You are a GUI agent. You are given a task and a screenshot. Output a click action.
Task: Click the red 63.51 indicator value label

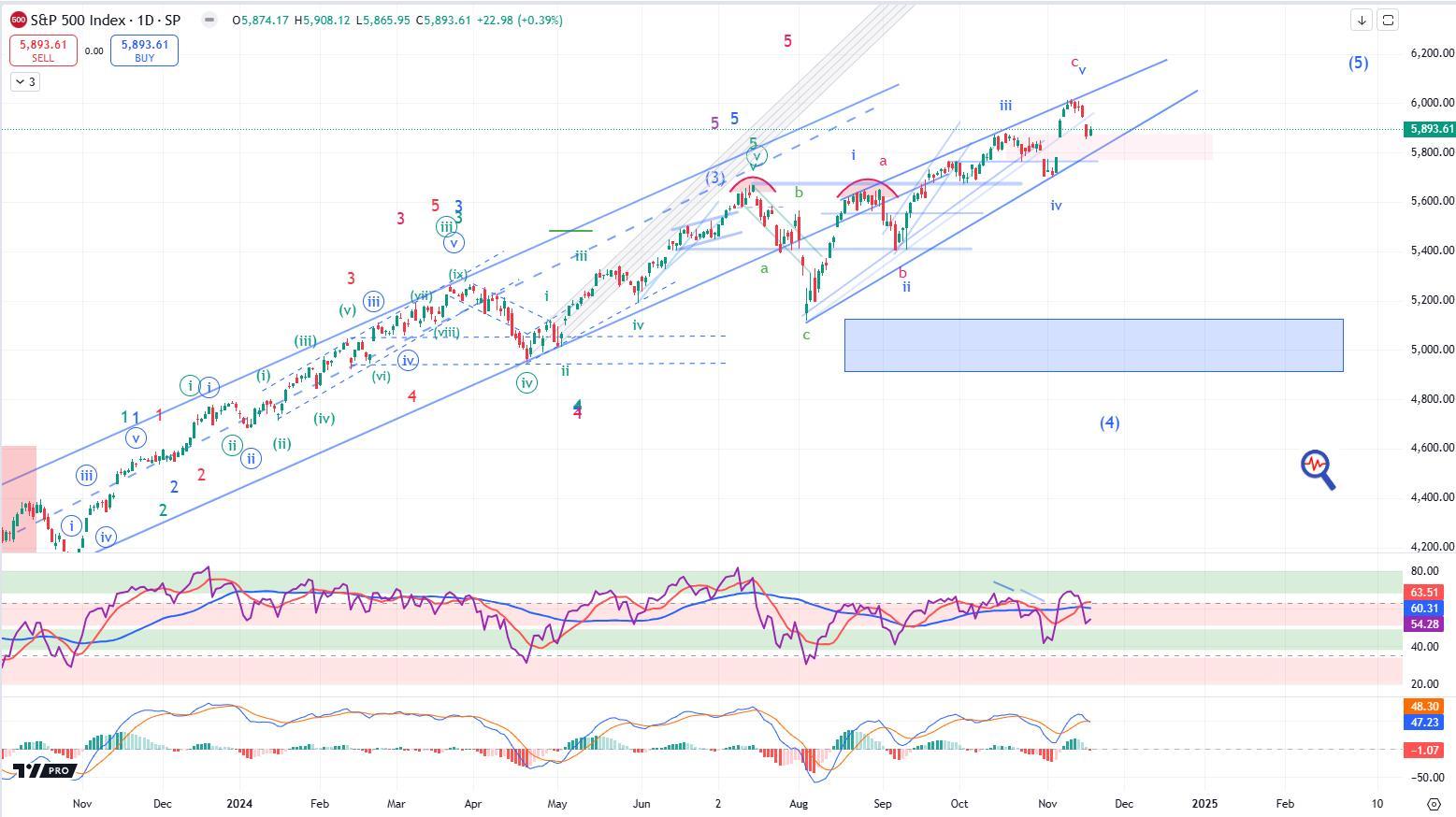coord(1424,593)
